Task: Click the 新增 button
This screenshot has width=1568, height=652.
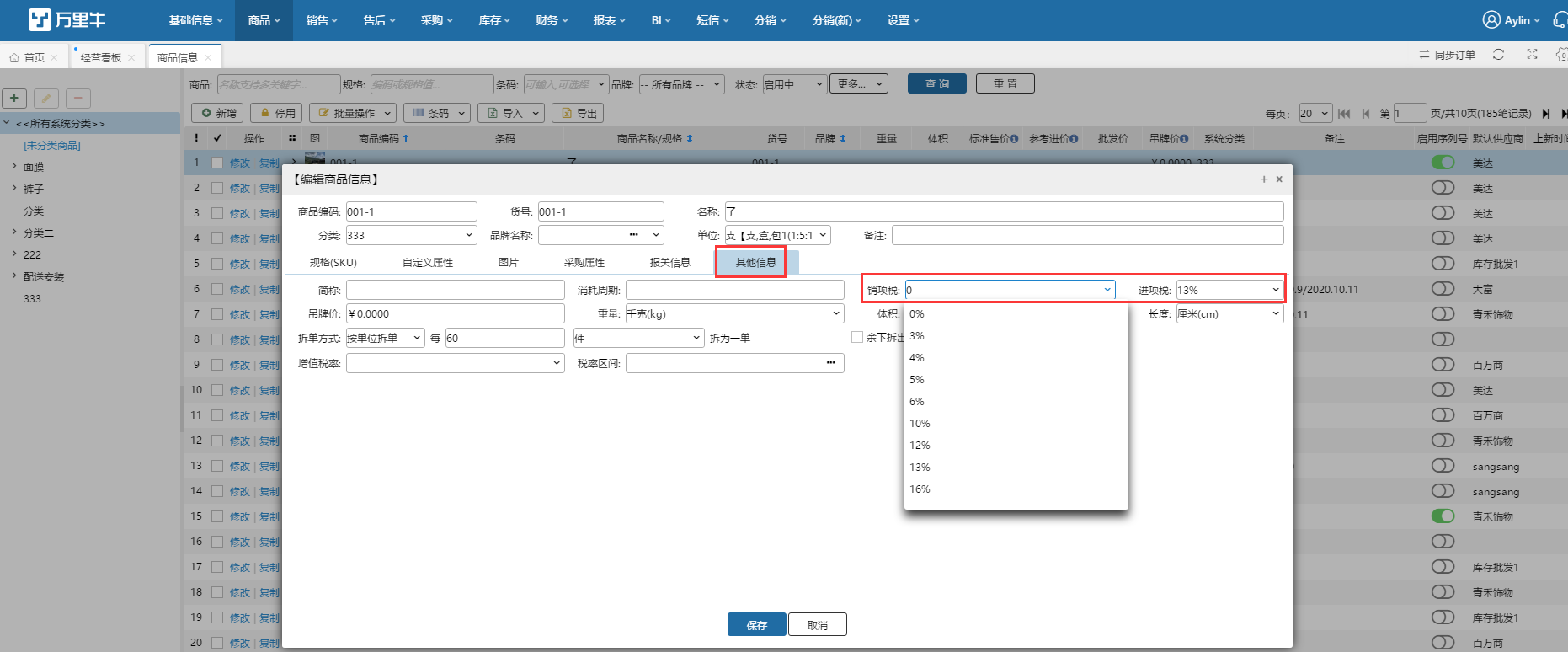Action: point(218,113)
